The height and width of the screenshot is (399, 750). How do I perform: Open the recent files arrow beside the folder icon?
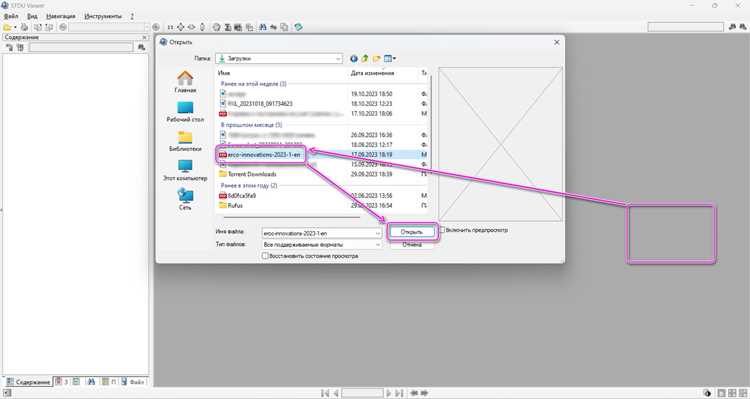pos(15,27)
